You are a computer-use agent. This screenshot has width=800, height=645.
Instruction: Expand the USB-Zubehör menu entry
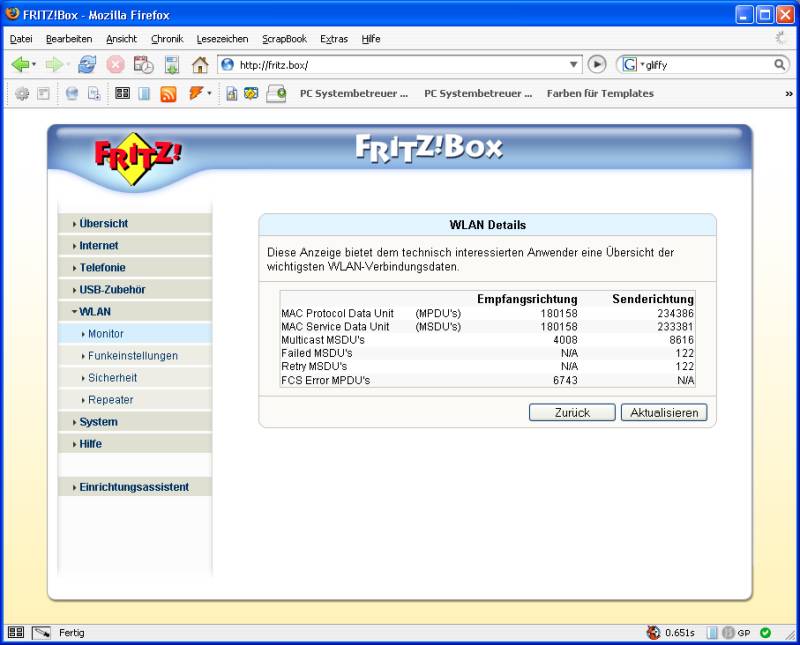[x=135, y=289]
